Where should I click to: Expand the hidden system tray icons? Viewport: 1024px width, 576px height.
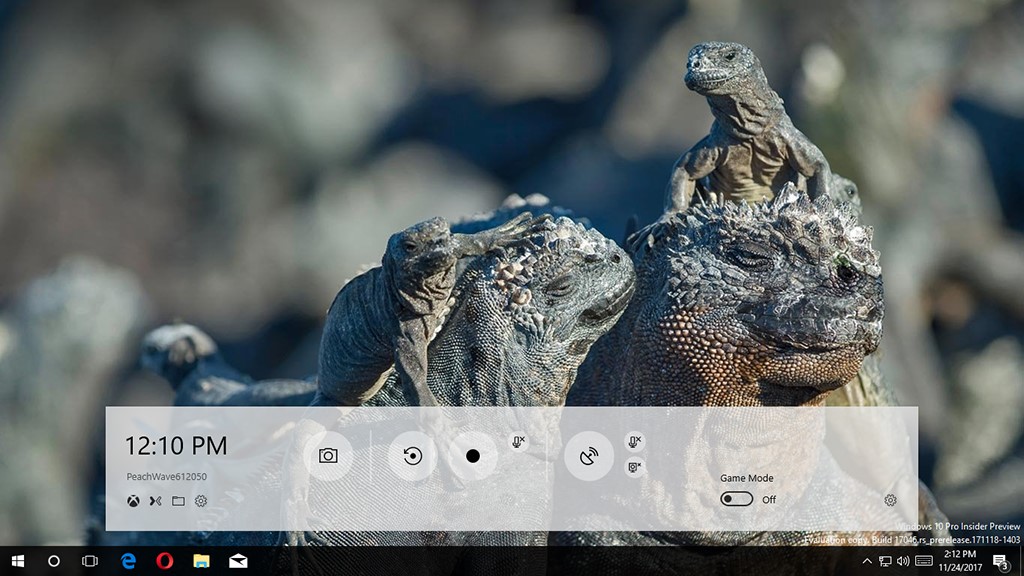pyautogui.click(x=867, y=561)
